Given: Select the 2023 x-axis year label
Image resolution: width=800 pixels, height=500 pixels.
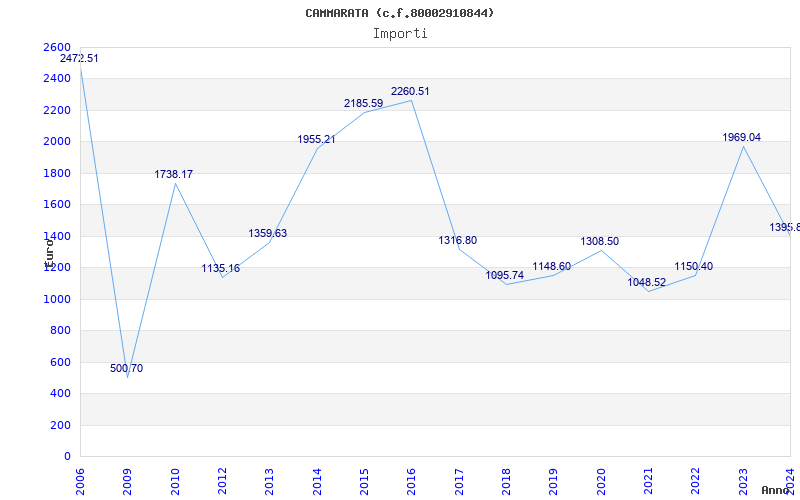Looking at the screenshot, I should coord(743,481).
